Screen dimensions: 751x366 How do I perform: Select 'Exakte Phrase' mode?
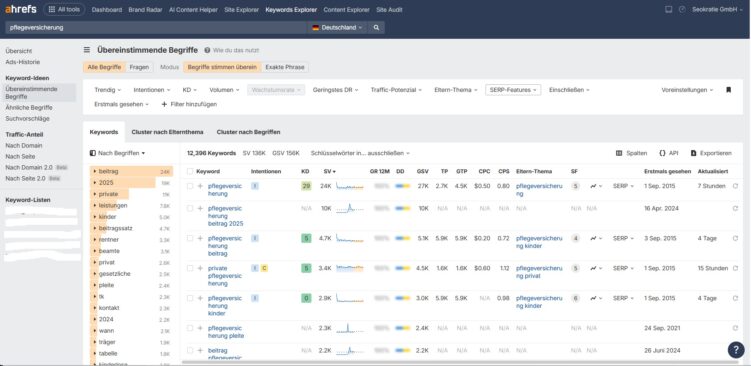click(x=285, y=67)
